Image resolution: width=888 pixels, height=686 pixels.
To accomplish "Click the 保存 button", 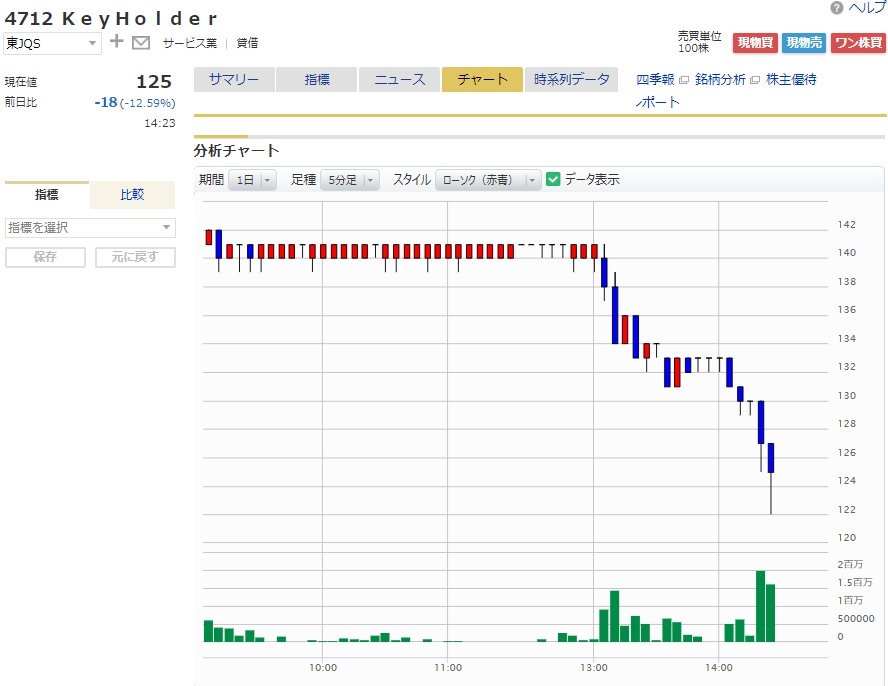I will pos(45,257).
